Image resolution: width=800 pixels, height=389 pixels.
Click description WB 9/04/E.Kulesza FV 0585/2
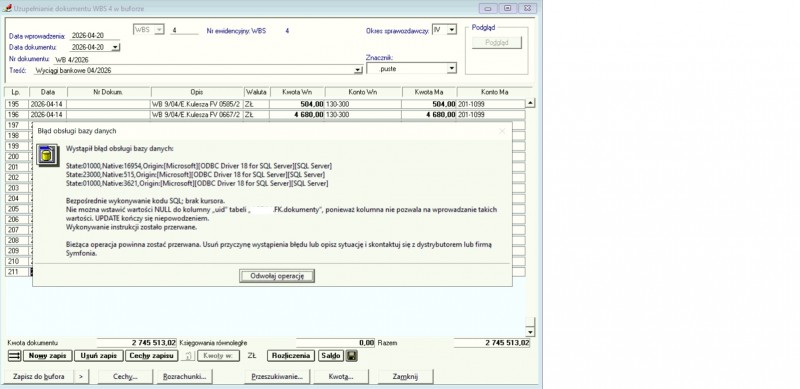point(197,104)
